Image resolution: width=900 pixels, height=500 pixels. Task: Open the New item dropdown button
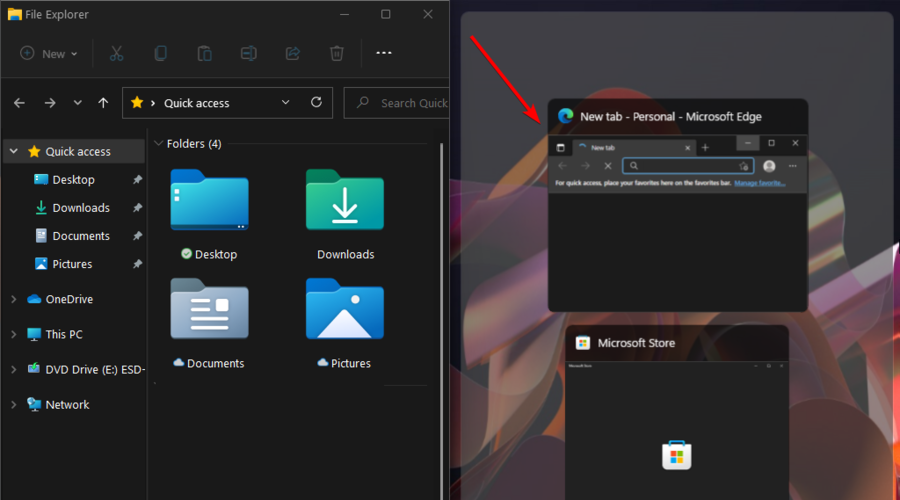[x=49, y=53]
